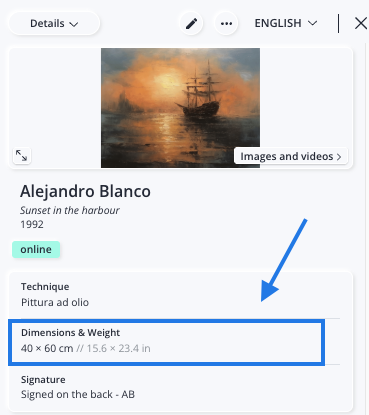Click the ship painting thumbnail
This screenshot has height=415, width=369.
180,108
